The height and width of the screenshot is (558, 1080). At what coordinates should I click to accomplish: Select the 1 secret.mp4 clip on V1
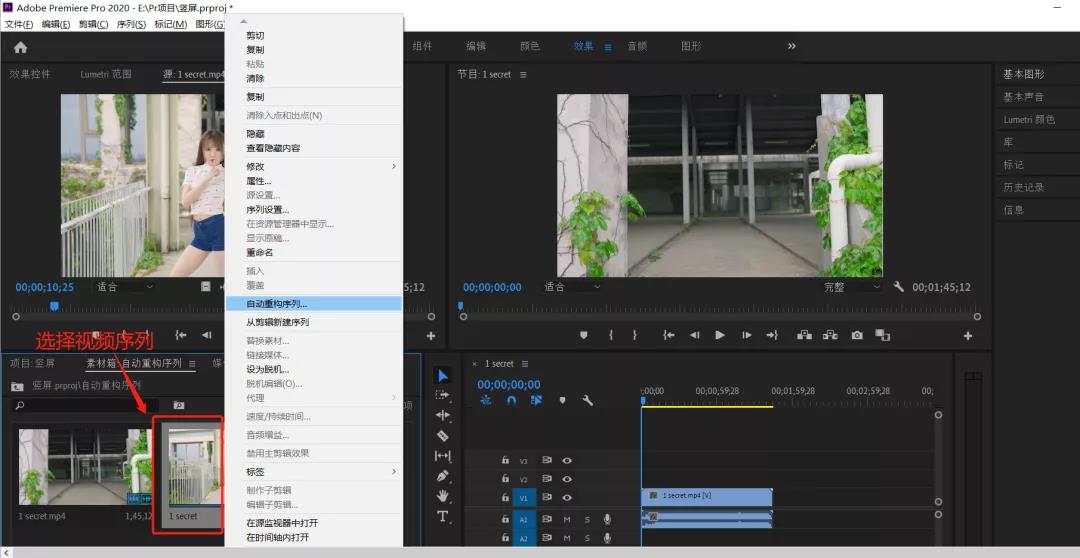707,496
